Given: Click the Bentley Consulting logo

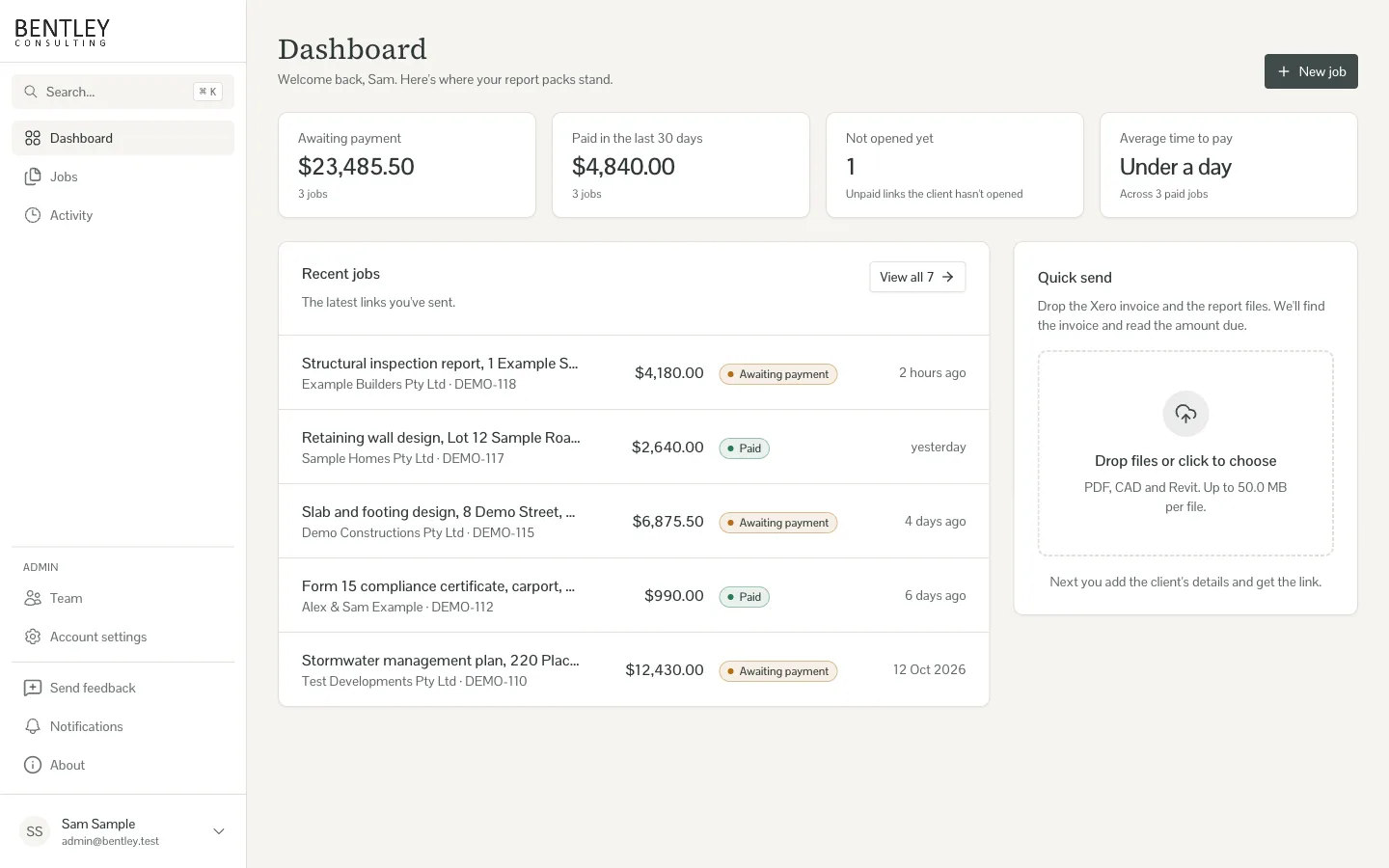Looking at the screenshot, I should click(63, 32).
